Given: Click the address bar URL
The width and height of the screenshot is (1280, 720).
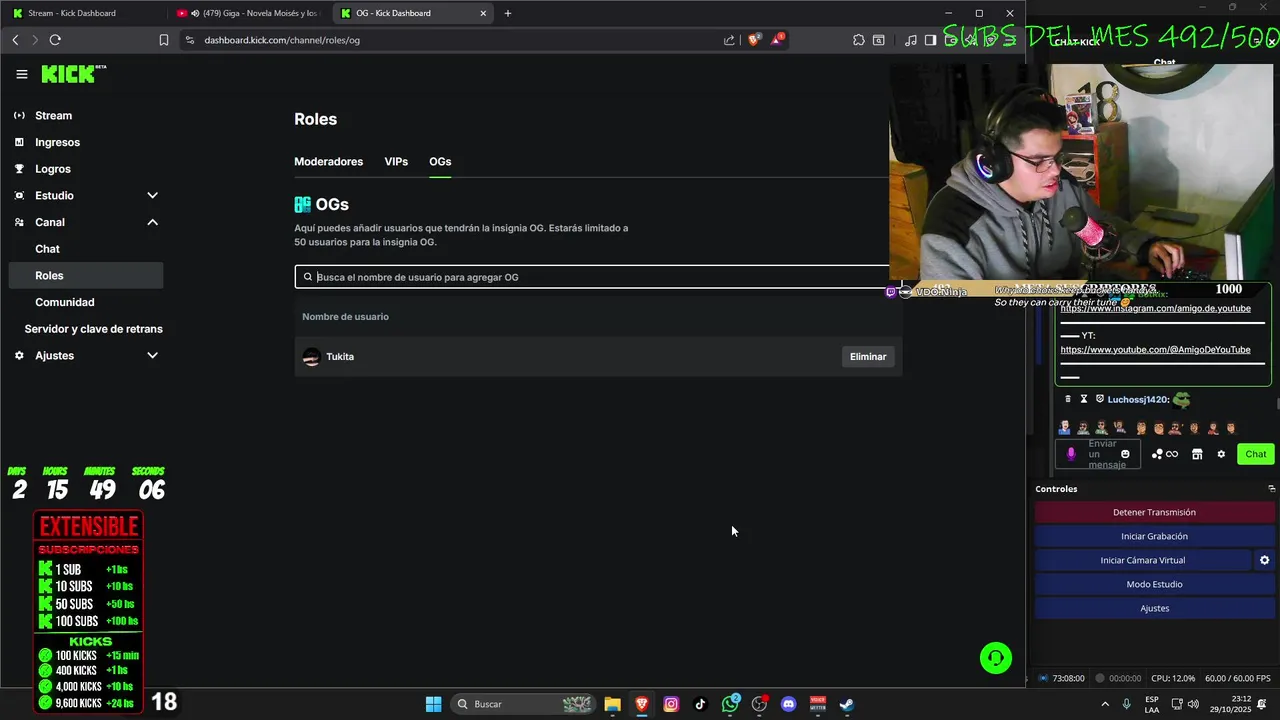Looking at the screenshot, I should [x=282, y=40].
